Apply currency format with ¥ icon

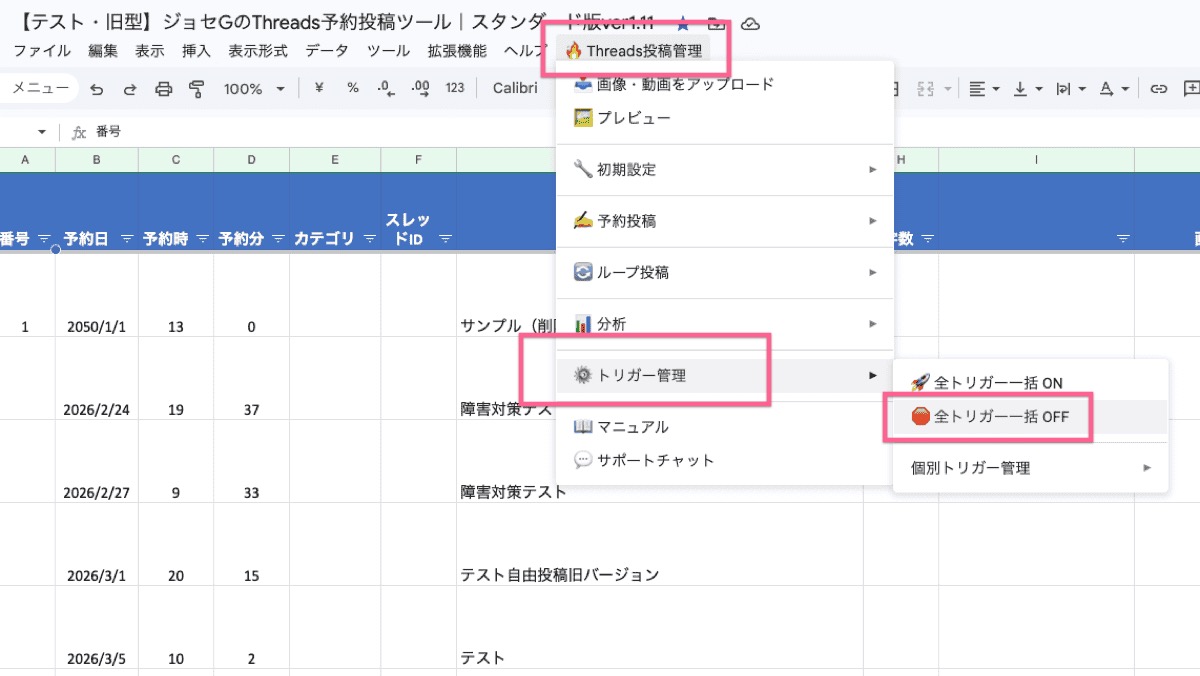click(319, 88)
